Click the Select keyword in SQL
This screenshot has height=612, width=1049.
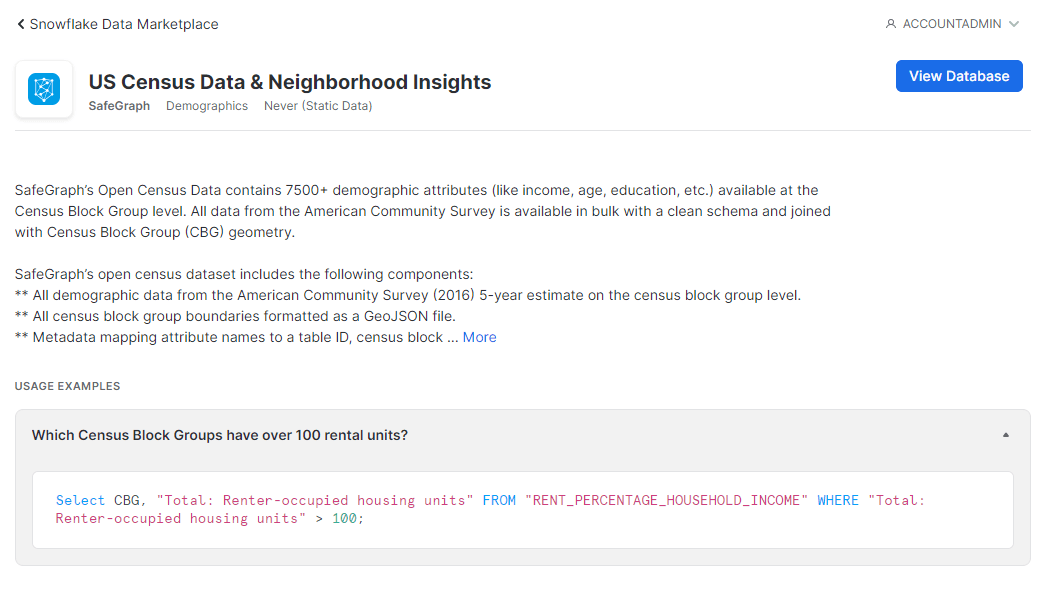click(80, 500)
